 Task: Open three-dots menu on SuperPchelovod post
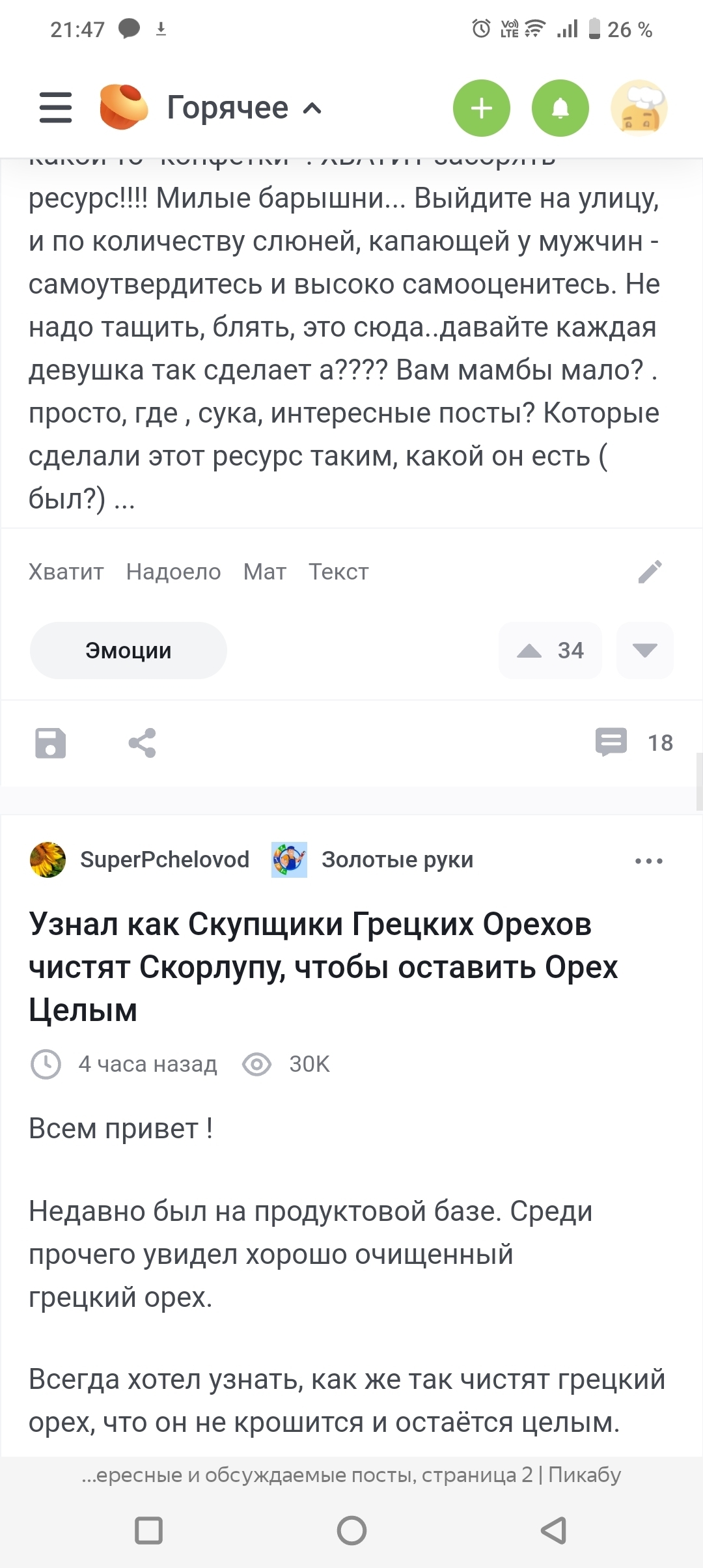[x=648, y=860]
